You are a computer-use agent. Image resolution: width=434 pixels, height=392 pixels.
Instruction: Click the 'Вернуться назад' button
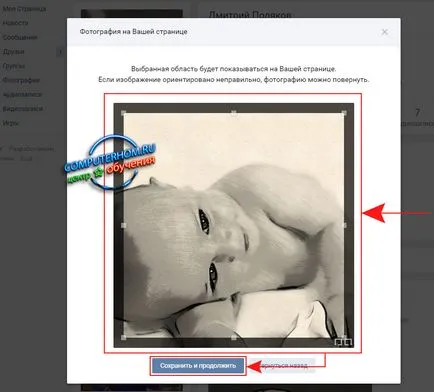pyautogui.click(x=283, y=366)
